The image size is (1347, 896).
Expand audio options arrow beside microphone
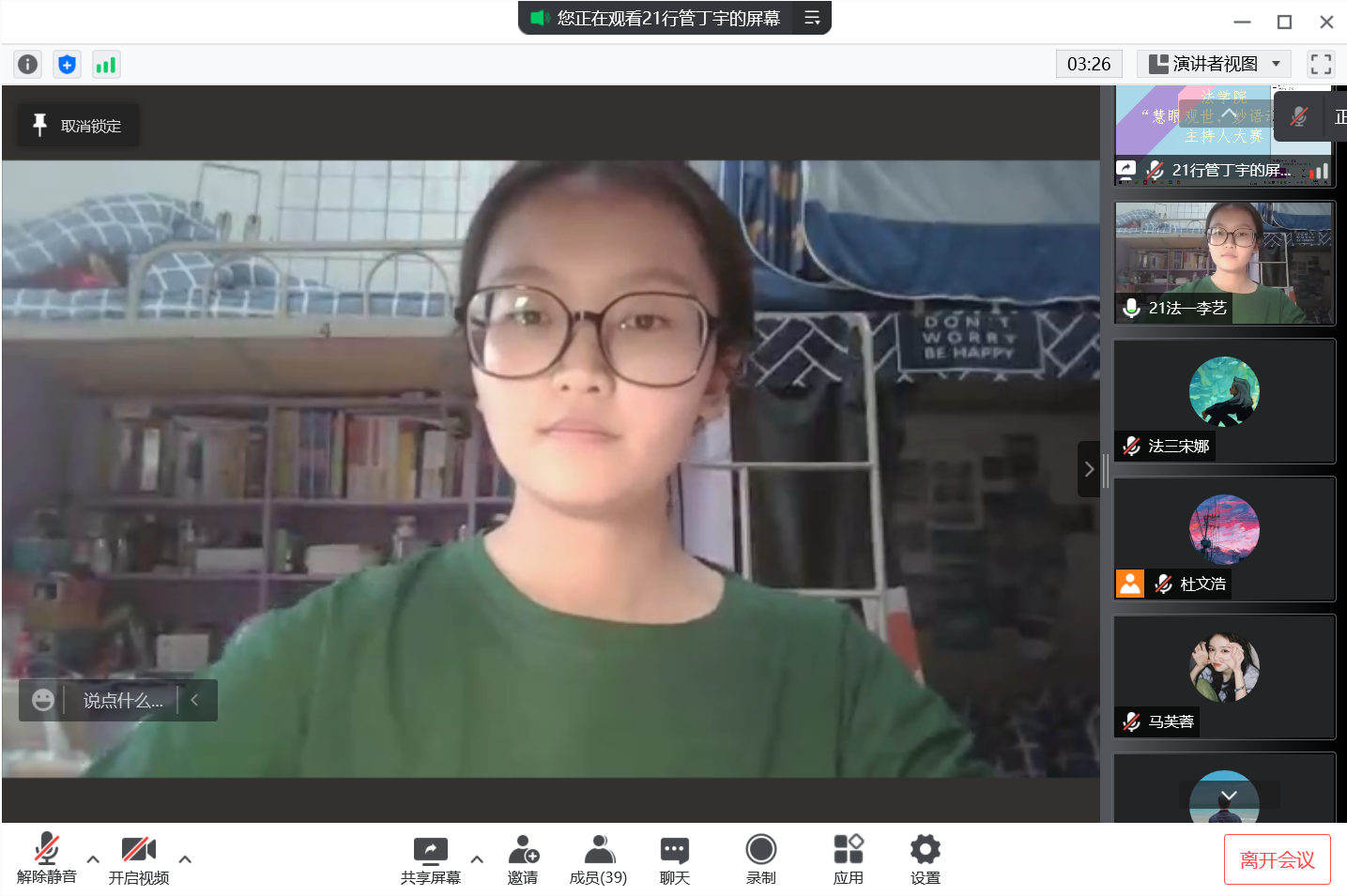(x=93, y=858)
